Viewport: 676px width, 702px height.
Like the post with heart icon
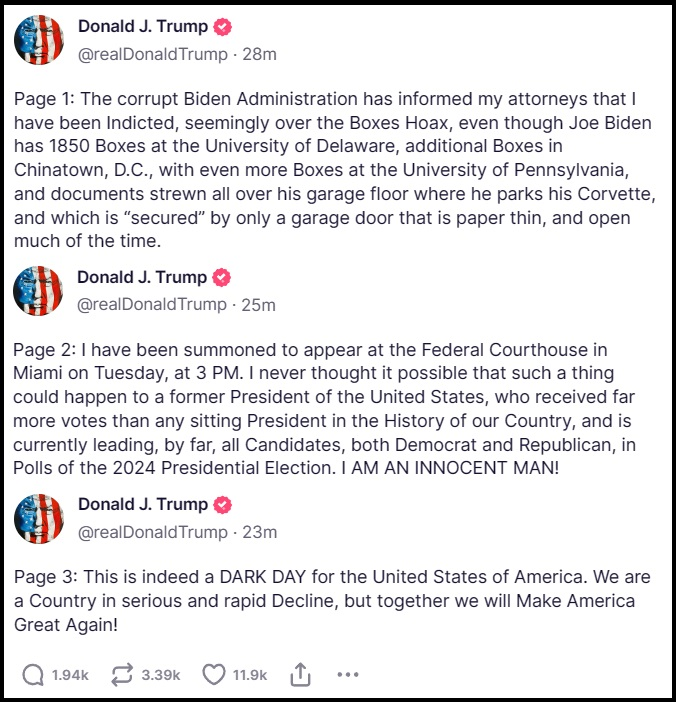(x=214, y=675)
